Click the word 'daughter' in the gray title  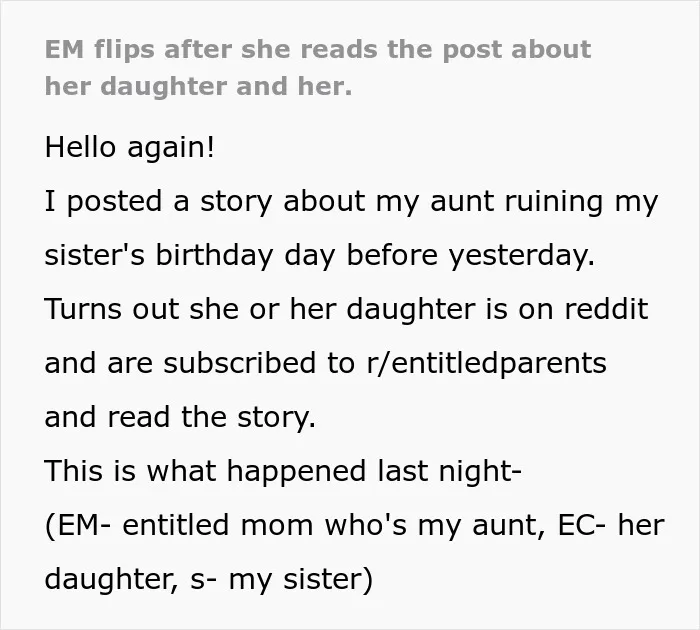click(x=164, y=87)
